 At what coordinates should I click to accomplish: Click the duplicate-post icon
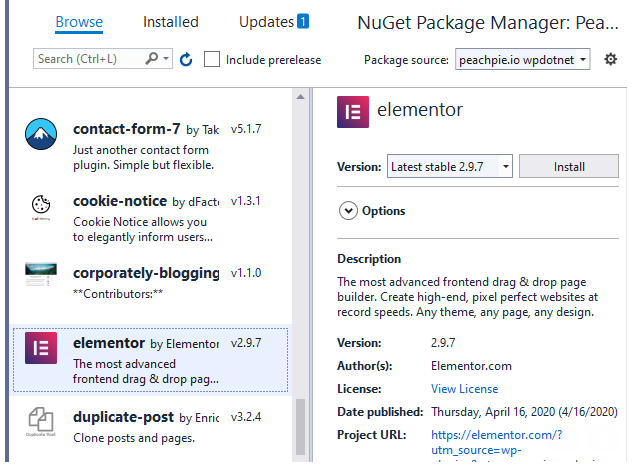41,421
